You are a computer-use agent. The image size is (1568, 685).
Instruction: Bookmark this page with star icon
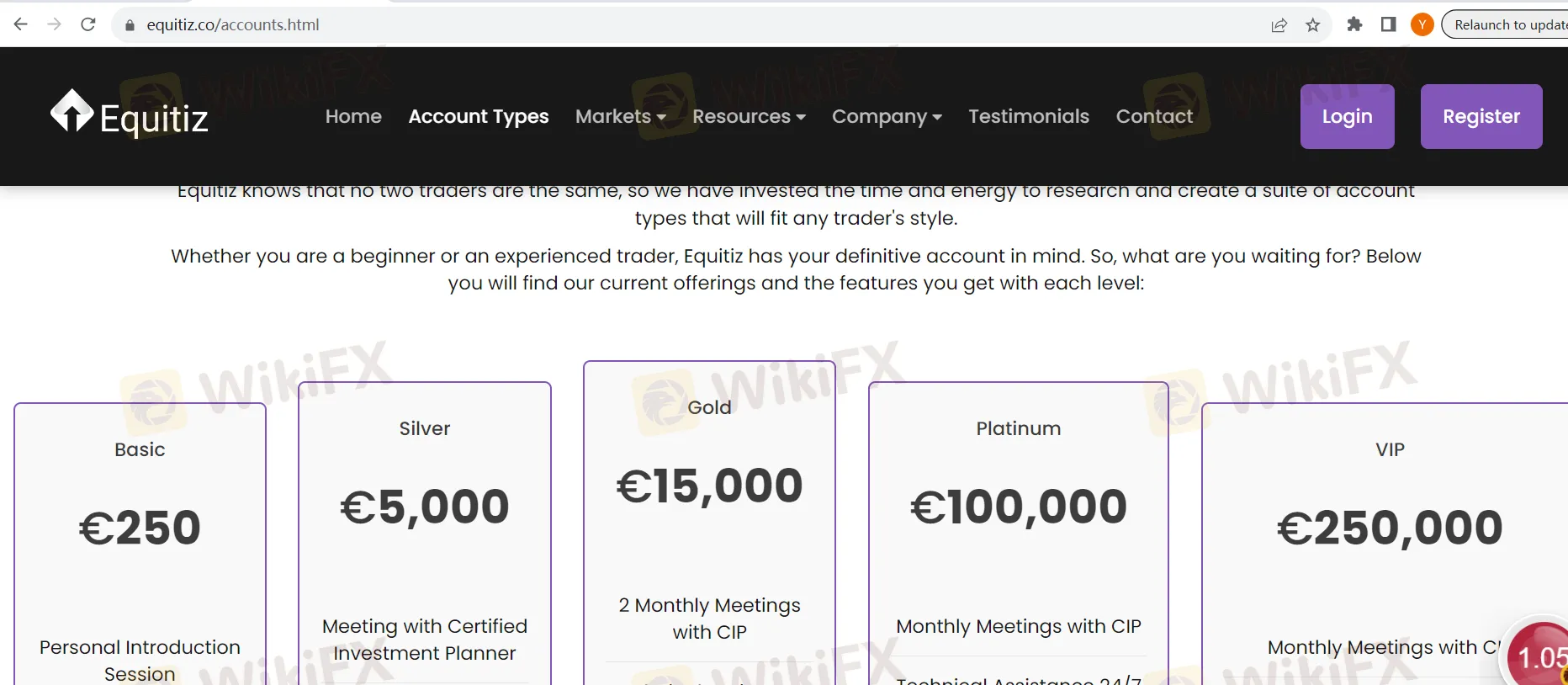1312,25
